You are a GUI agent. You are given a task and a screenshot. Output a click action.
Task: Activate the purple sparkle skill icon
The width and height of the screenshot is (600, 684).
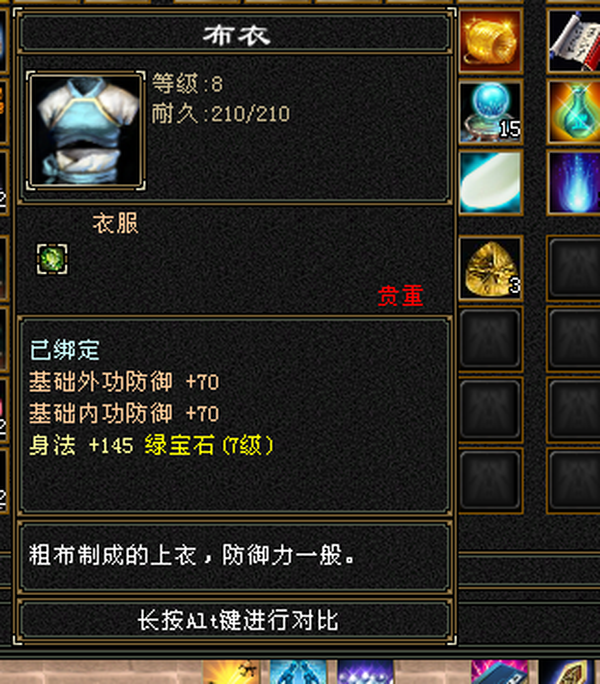pos(366,672)
